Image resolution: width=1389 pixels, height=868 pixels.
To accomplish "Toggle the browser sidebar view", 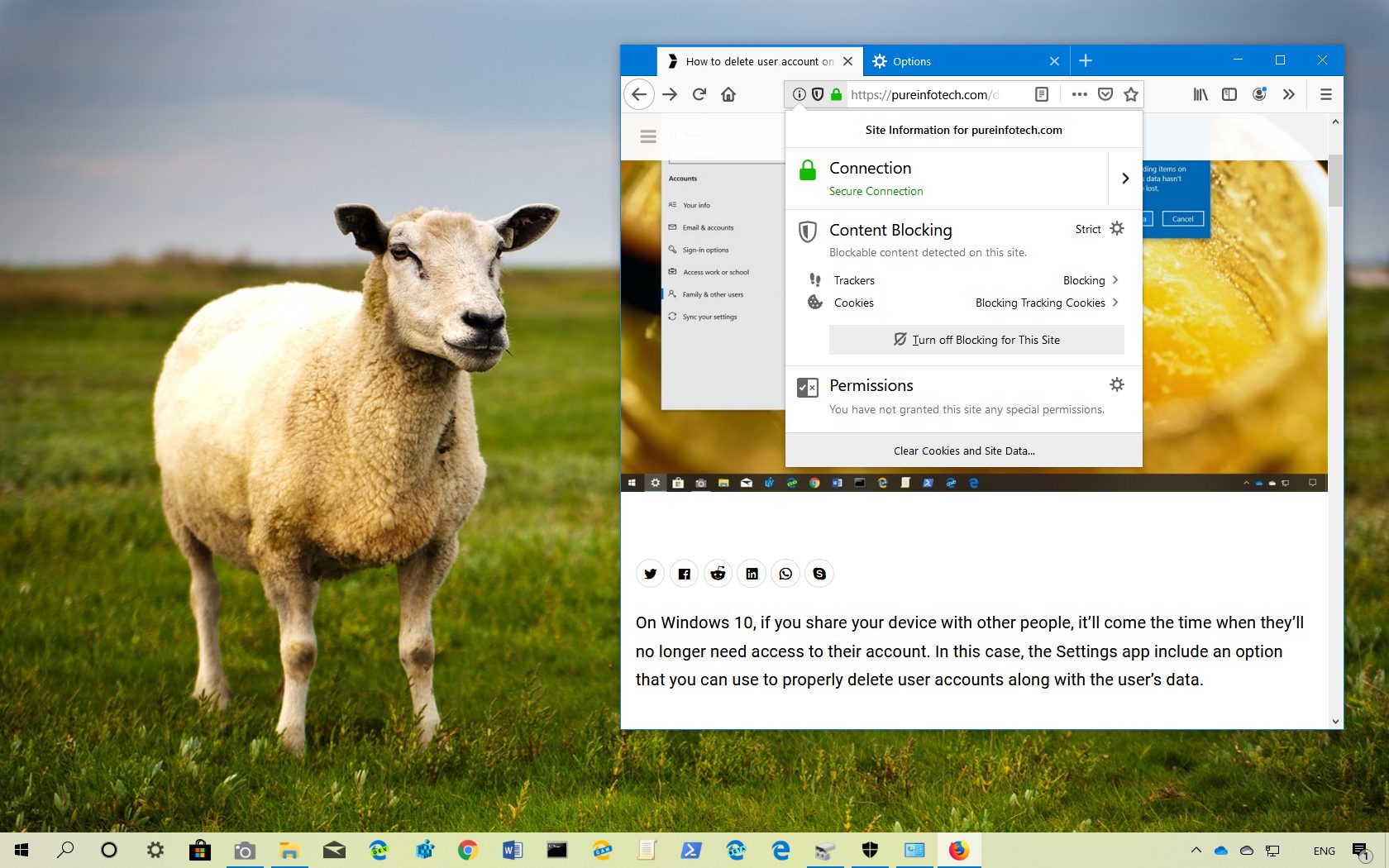I will [x=1229, y=94].
